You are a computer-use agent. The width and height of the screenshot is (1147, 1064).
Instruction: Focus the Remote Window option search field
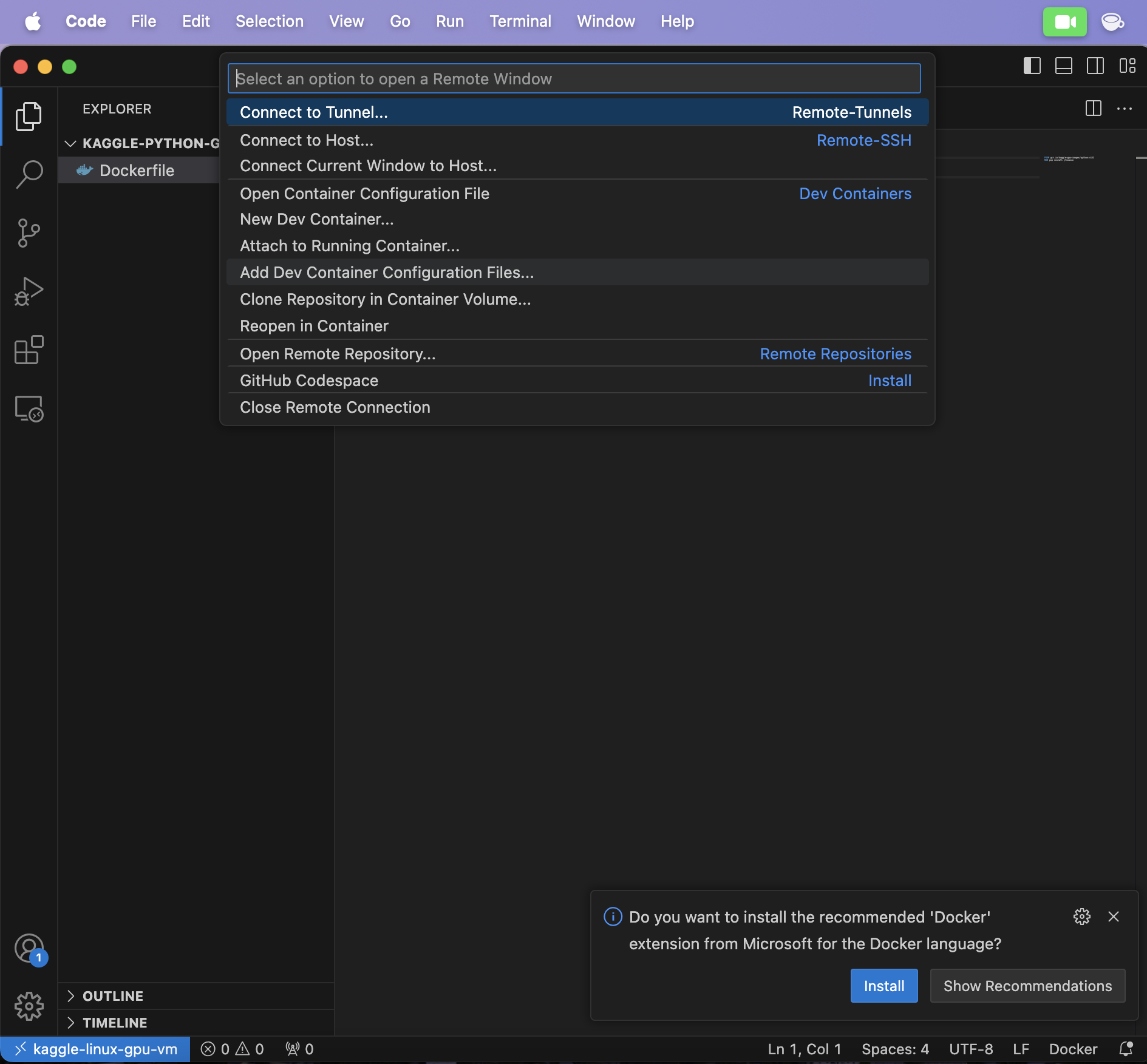[574, 79]
